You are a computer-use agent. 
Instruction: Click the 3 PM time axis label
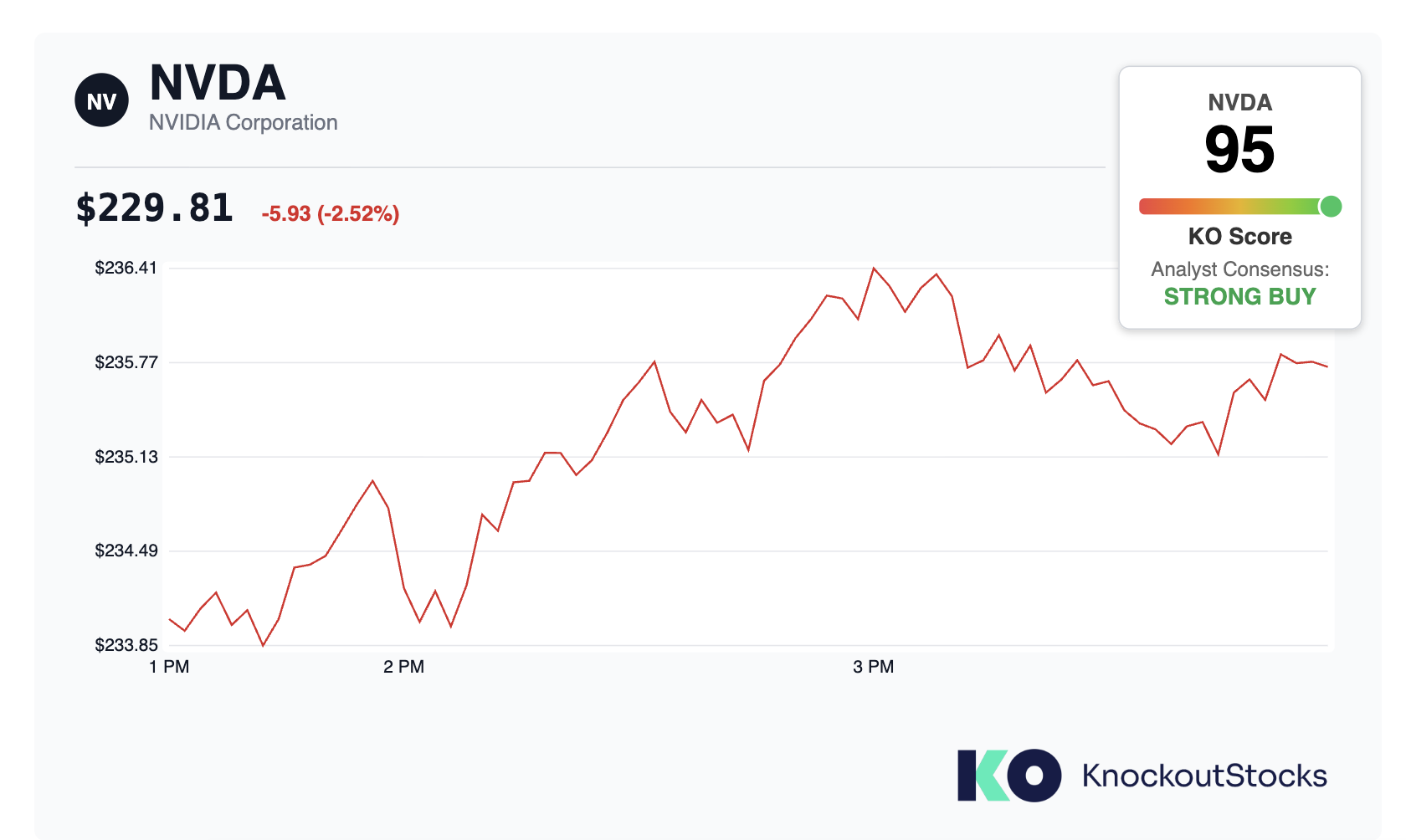[x=874, y=667]
